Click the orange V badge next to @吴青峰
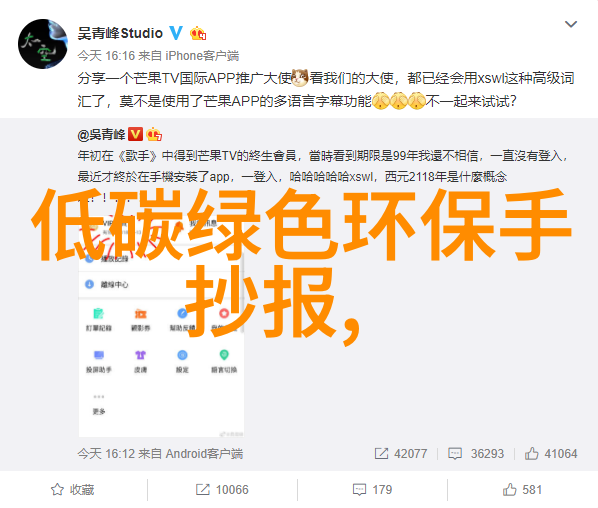The width and height of the screenshot is (598, 508). (x=135, y=134)
